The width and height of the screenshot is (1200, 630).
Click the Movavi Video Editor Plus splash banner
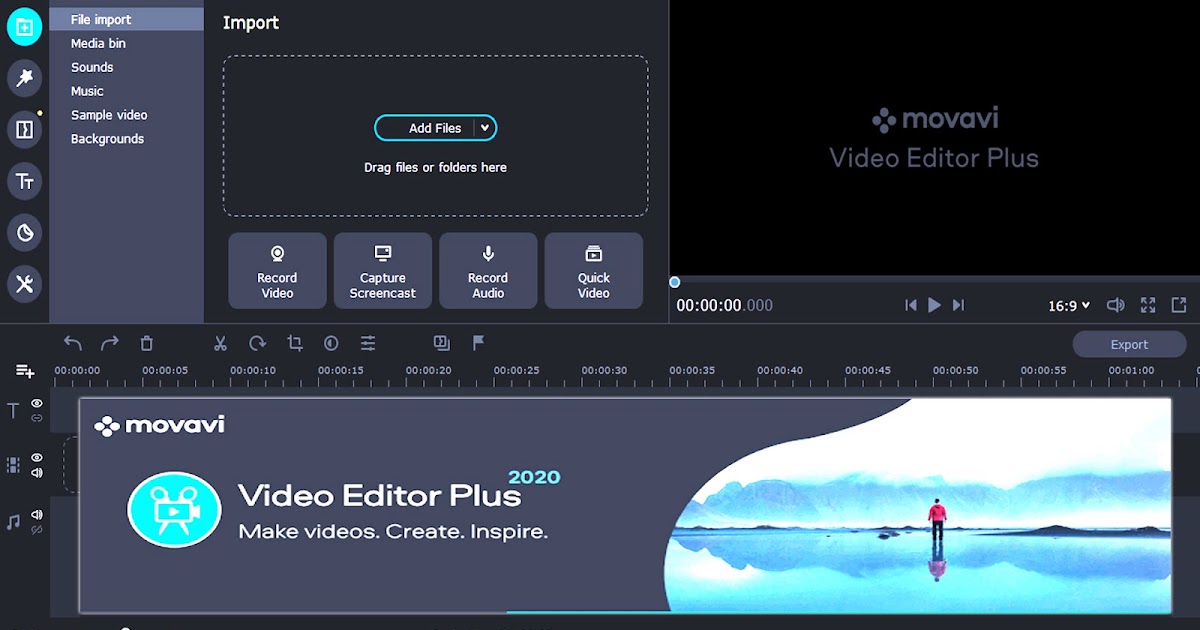[x=625, y=505]
